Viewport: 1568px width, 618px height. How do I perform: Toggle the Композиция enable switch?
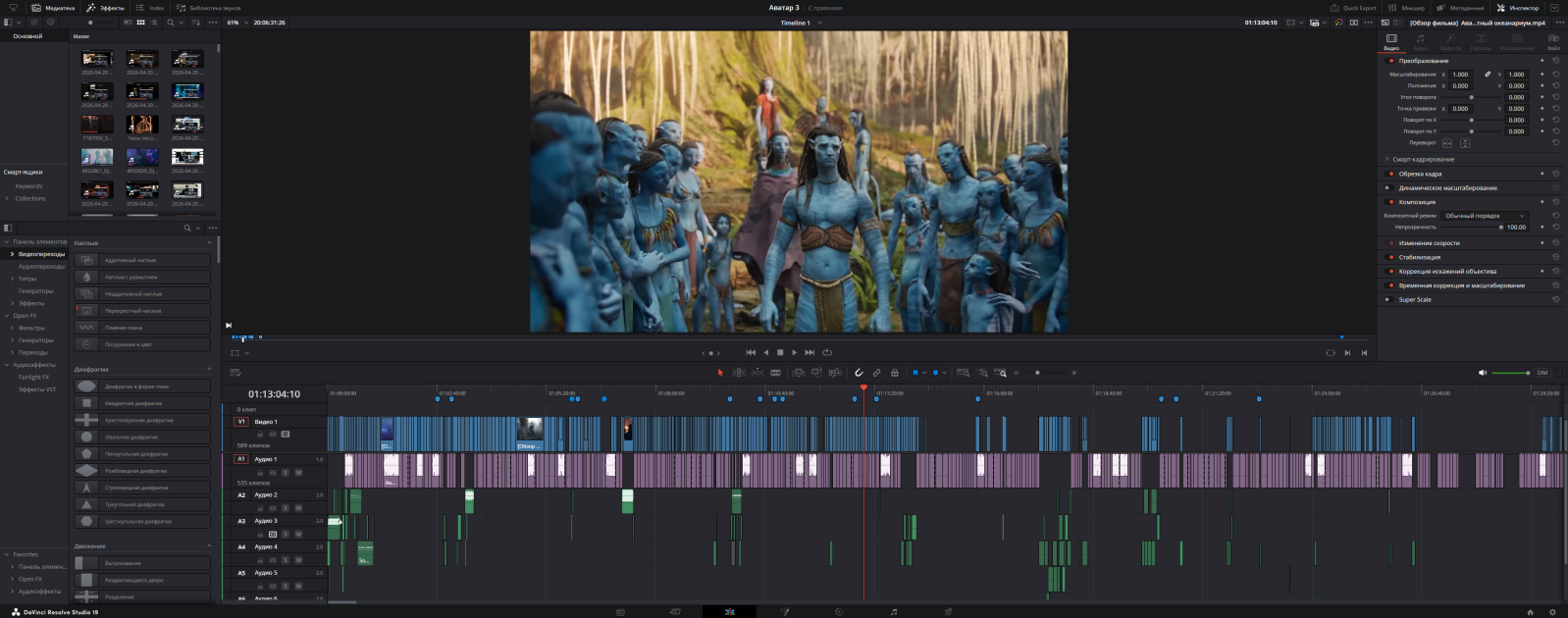pyautogui.click(x=1390, y=202)
